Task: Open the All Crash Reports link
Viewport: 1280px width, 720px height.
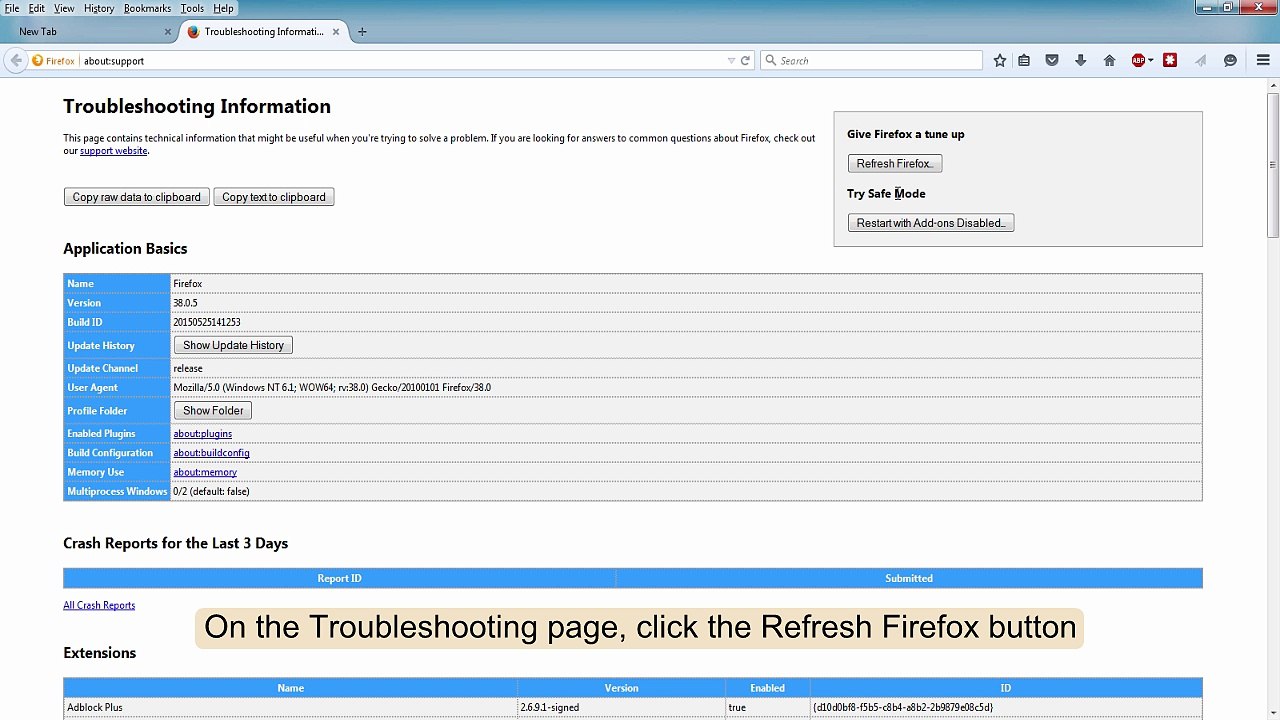Action: point(99,606)
